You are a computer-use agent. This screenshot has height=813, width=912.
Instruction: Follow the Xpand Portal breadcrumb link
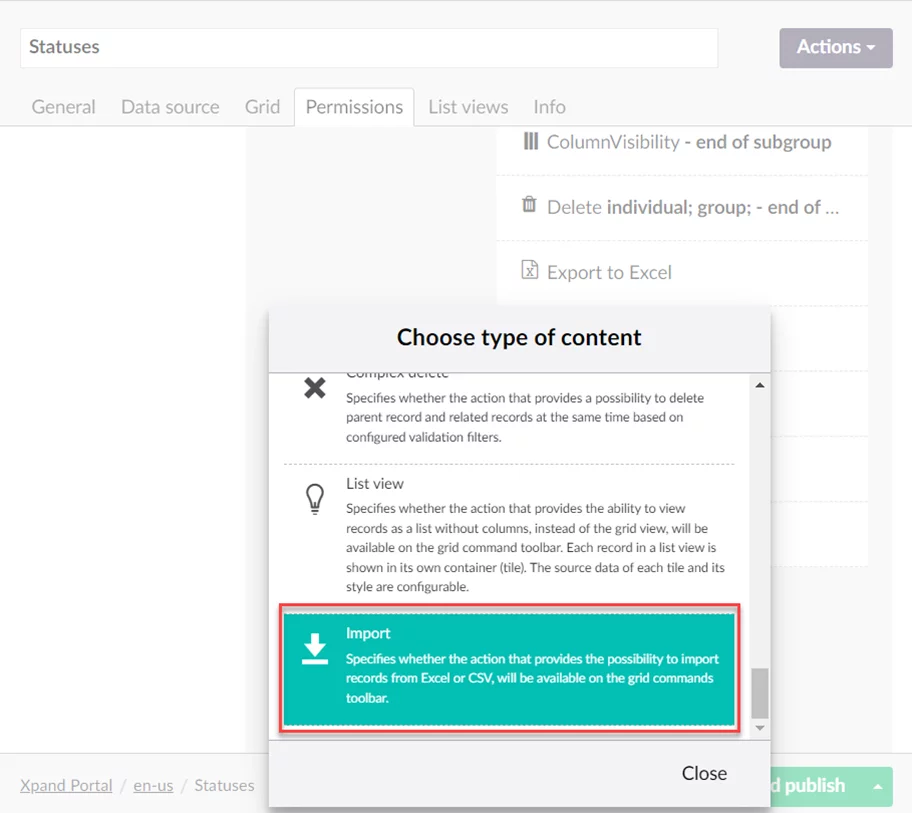[66, 786]
